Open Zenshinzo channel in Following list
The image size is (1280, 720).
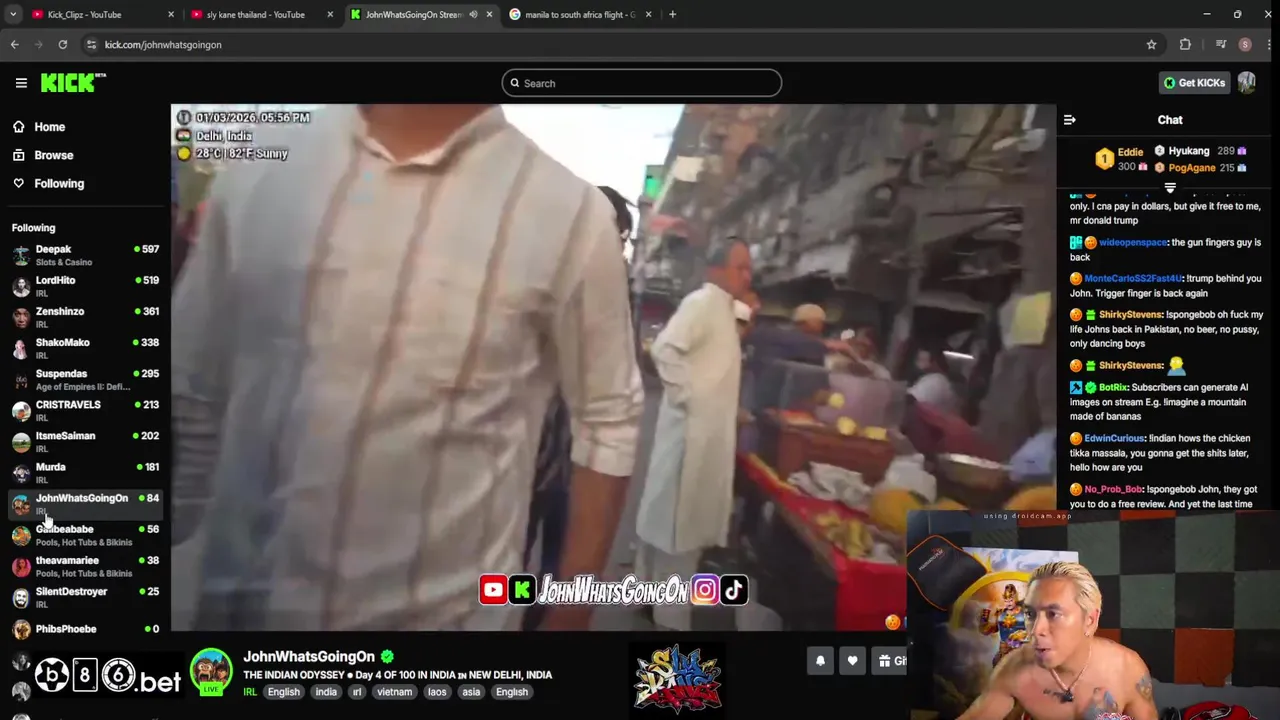pos(85,317)
